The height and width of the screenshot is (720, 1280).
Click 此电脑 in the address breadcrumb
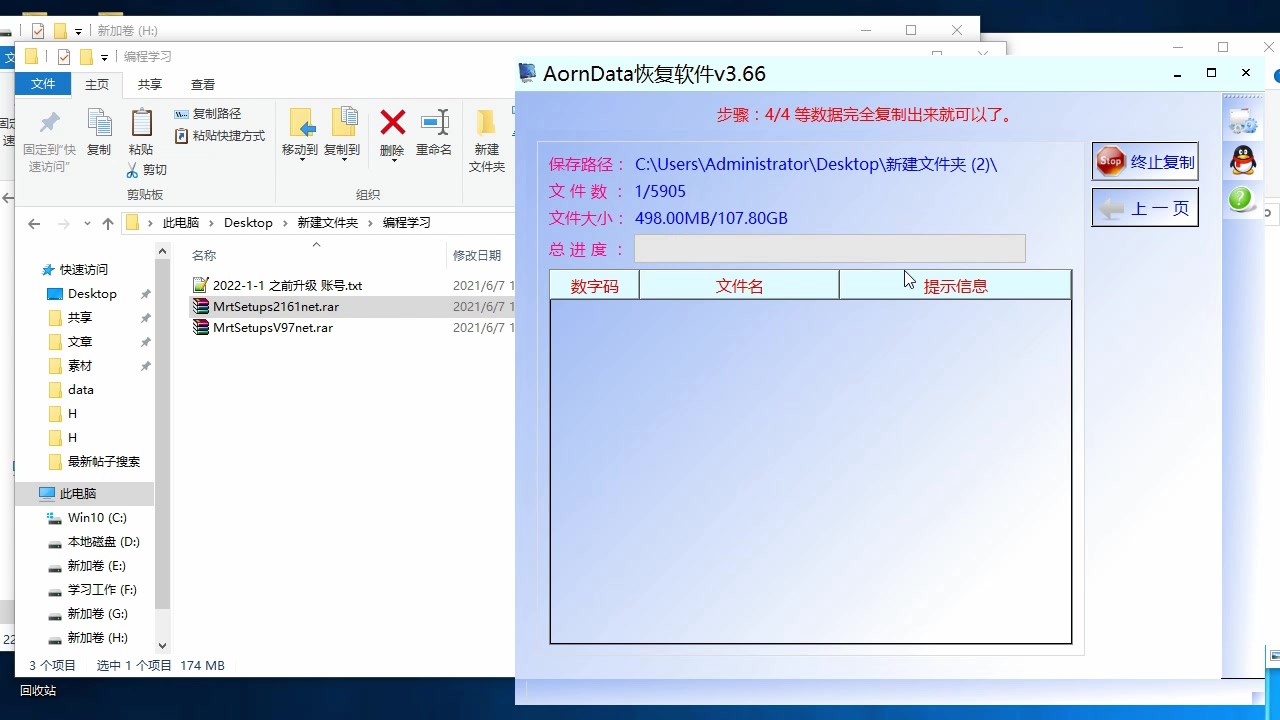[181, 223]
